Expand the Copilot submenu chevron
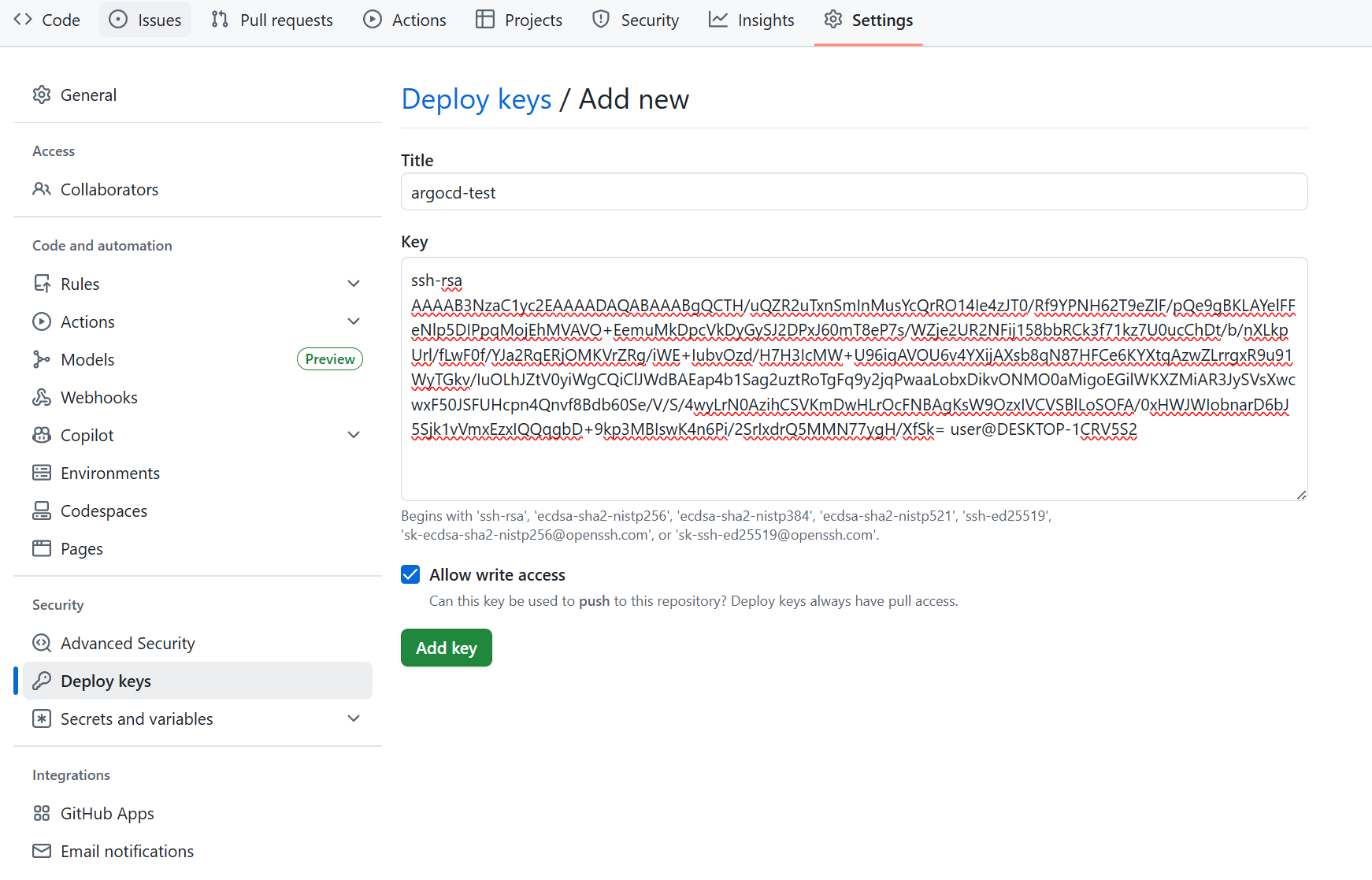The height and width of the screenshot is (880, 1372). pyautogui.click(x=354, y=436)
